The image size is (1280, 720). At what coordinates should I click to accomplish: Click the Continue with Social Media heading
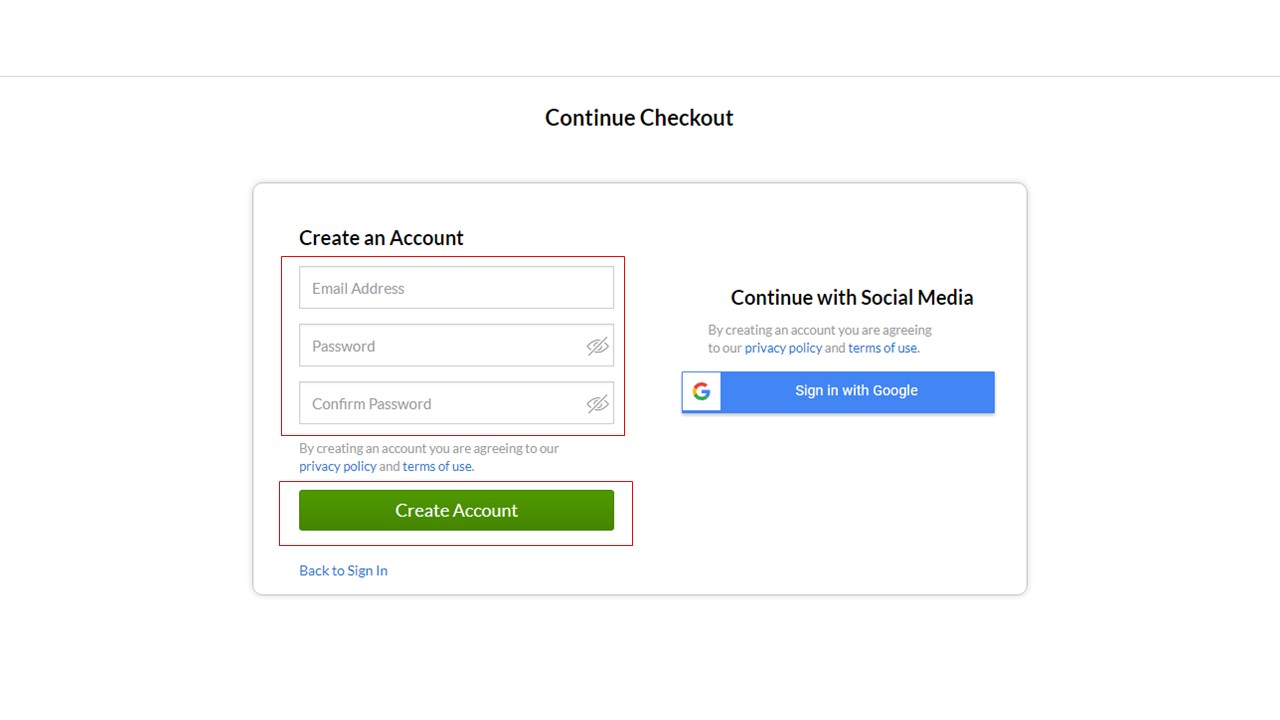(852, 297)
